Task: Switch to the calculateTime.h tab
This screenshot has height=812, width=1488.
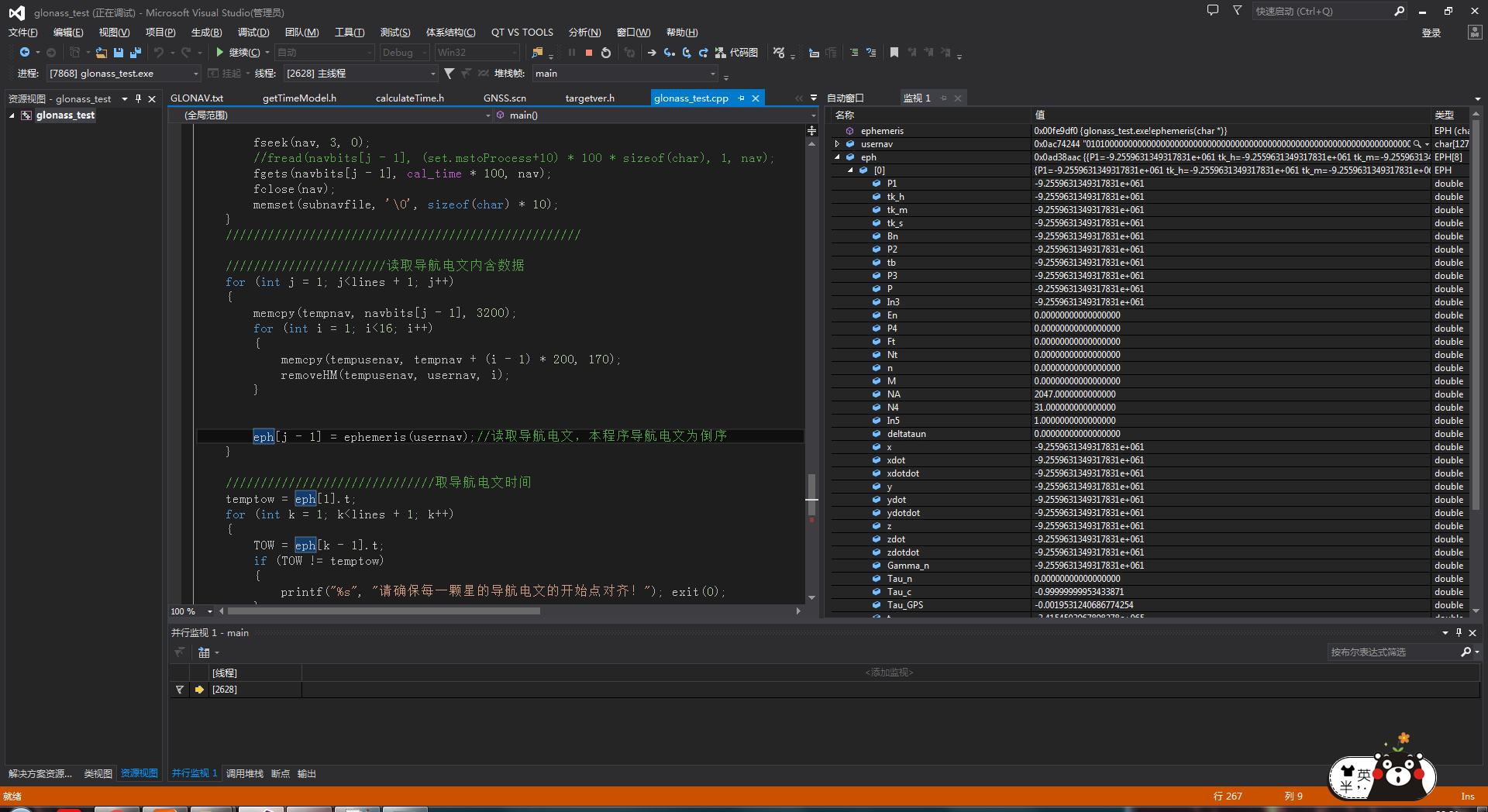Action: (x=409, y=98)
